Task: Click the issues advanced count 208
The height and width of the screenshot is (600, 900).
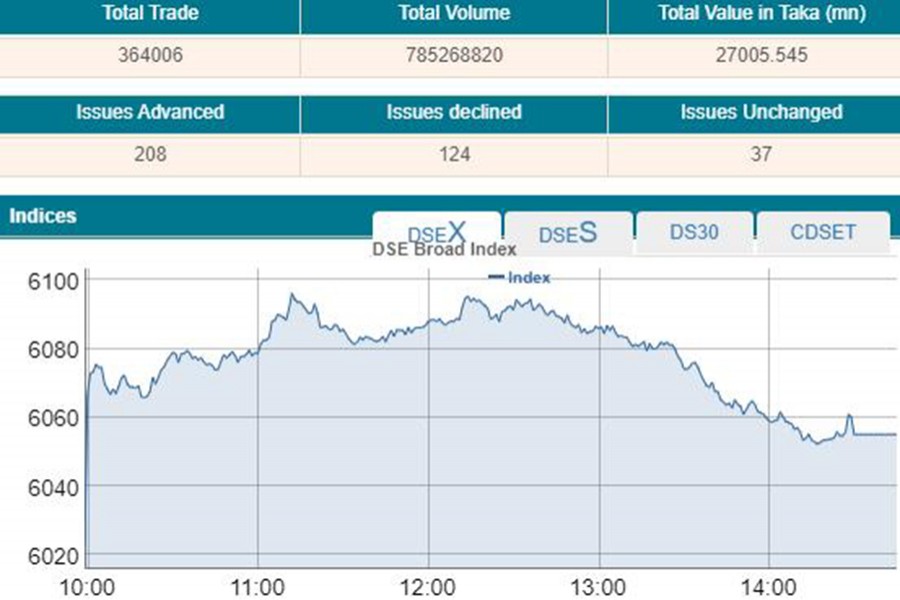Action: point(150,154)
